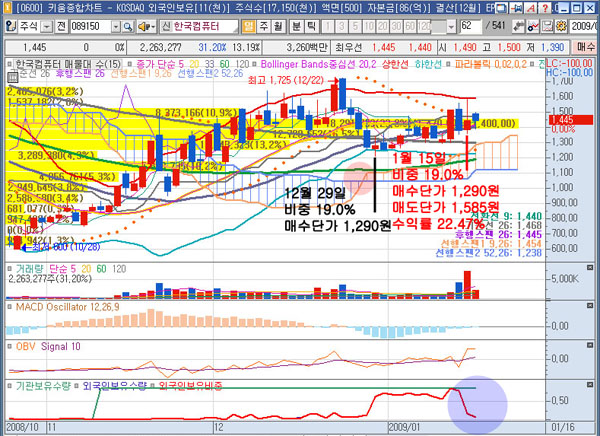Image resolution: width=600 pixels, height=436 pixels.
Task: Click the square marker before 파라볼릭
Action: point(449,64)
